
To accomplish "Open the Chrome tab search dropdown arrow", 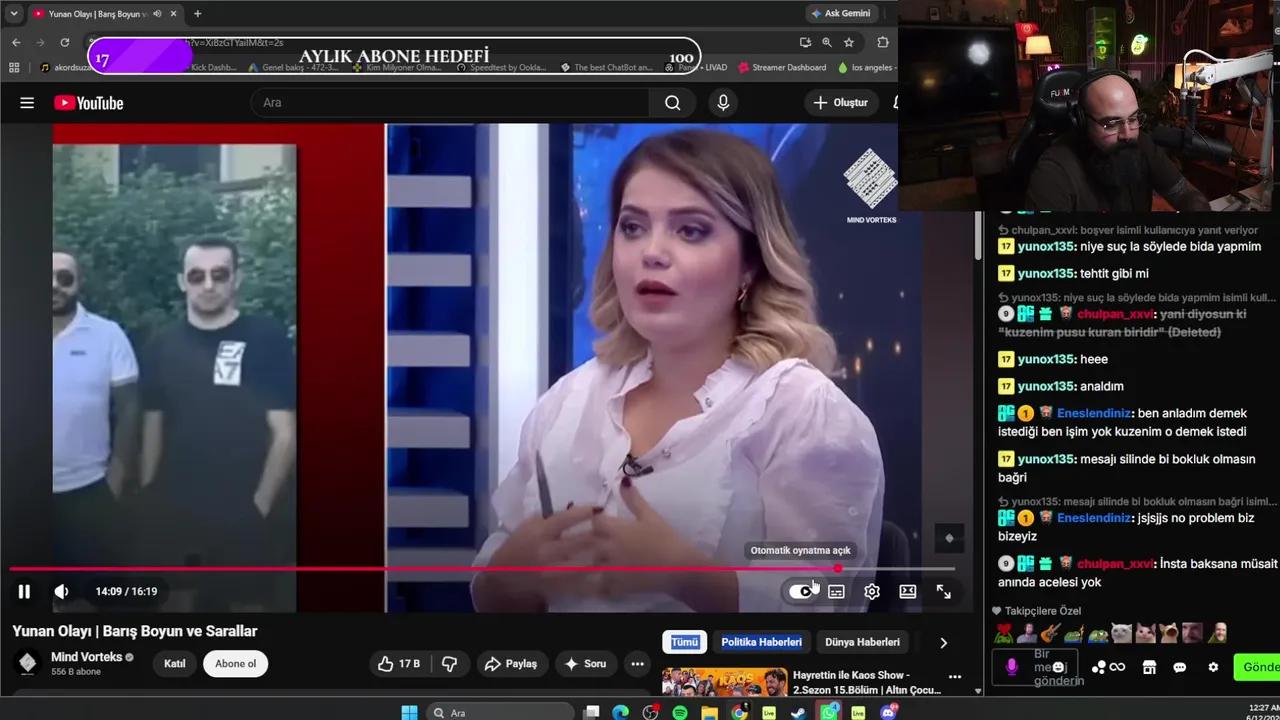I will click(x=14, y=14).
